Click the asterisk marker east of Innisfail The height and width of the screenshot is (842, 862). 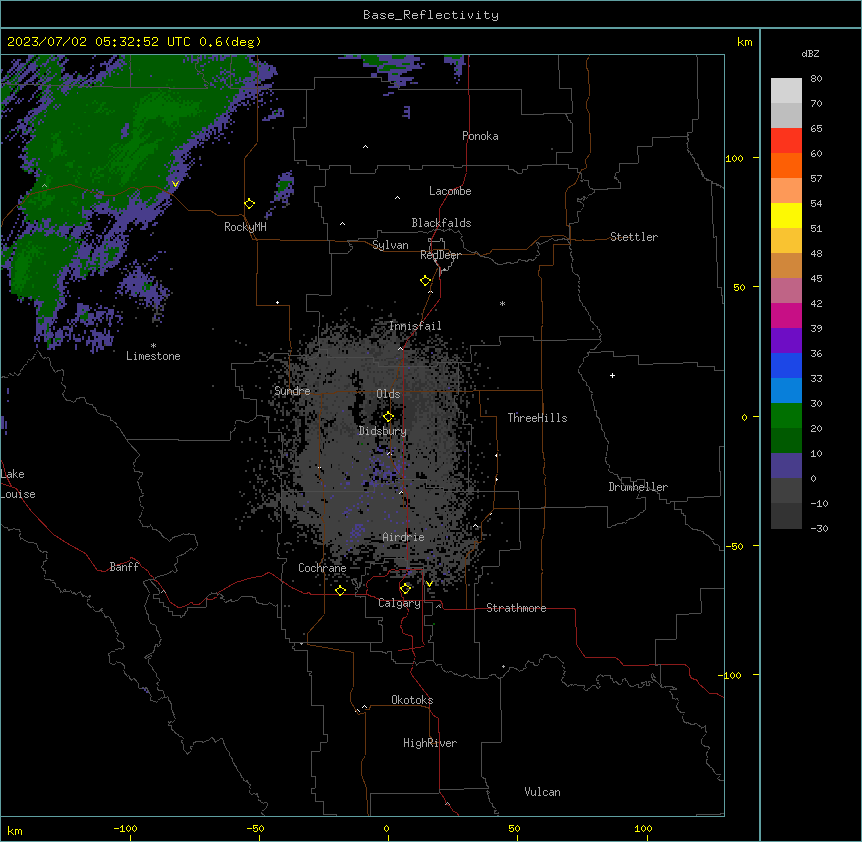[x=502, y=303]
